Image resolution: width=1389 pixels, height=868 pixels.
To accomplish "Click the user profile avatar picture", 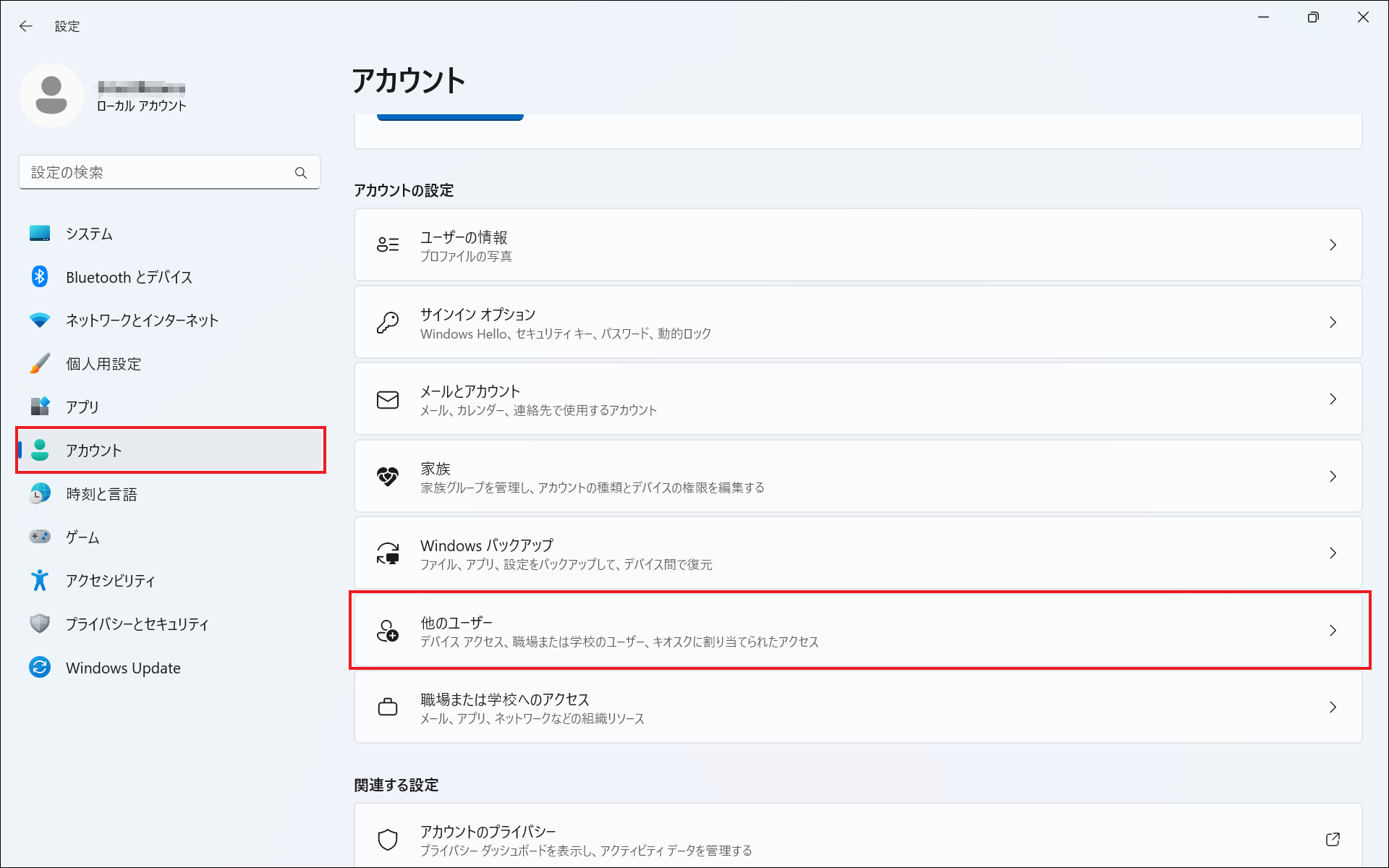I will [x=51, y=95].
